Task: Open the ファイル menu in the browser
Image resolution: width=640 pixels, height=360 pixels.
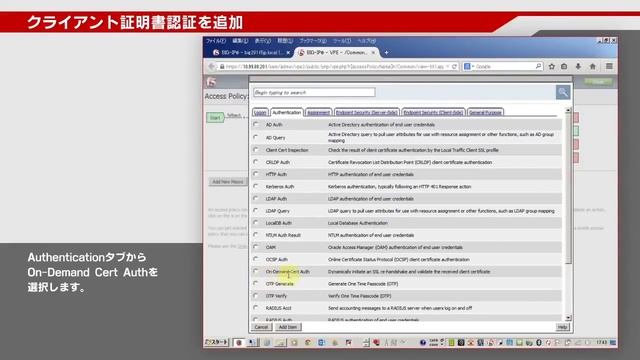Action: coord(216,41)
